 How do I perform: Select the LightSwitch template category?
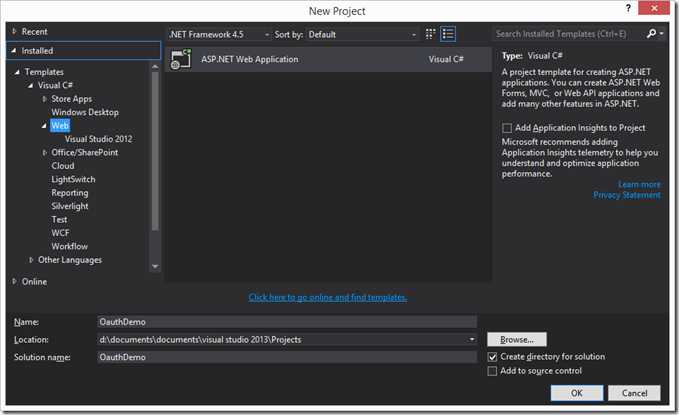[73, 179]
